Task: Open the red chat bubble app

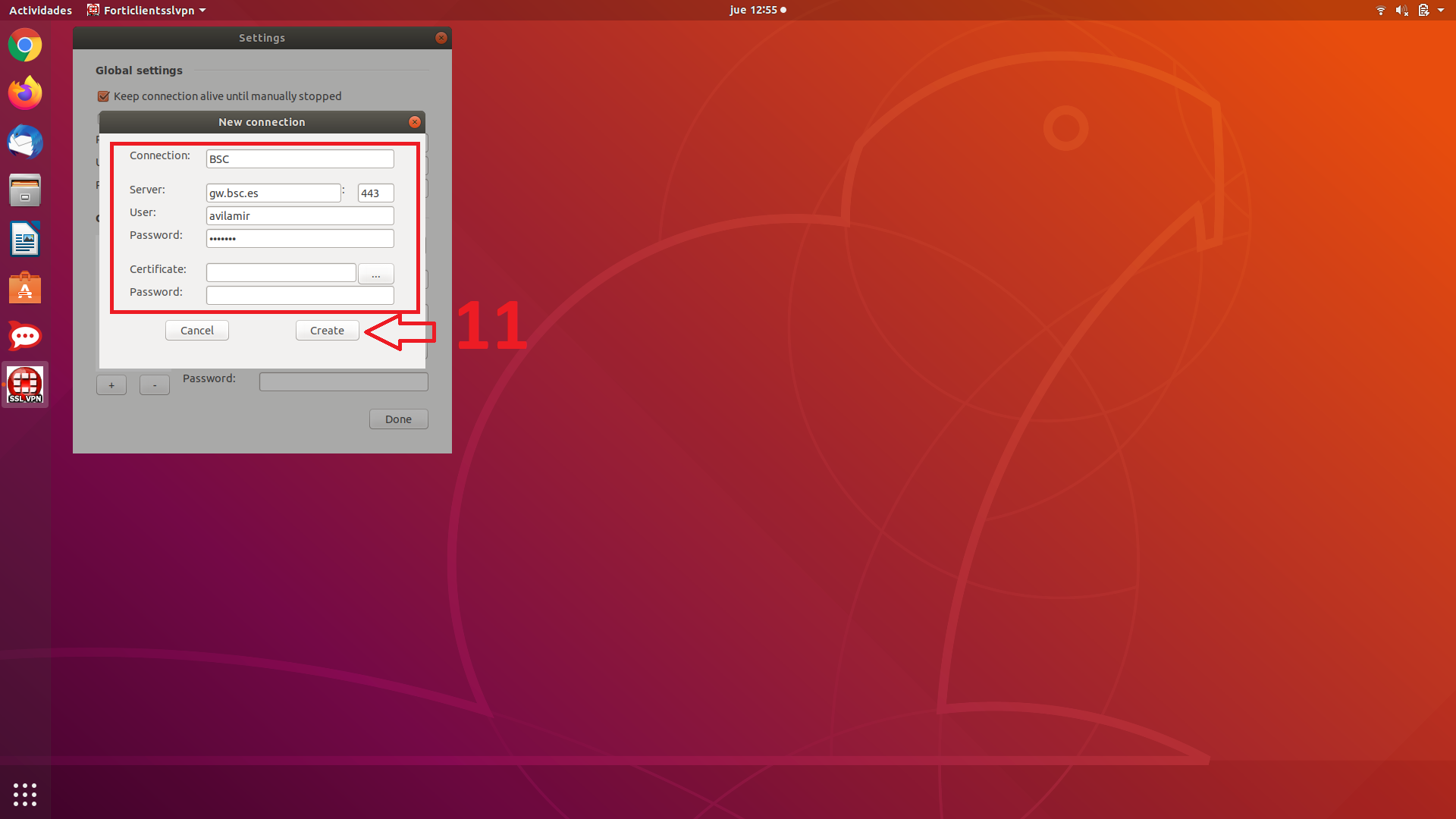Action: [25, 336]
